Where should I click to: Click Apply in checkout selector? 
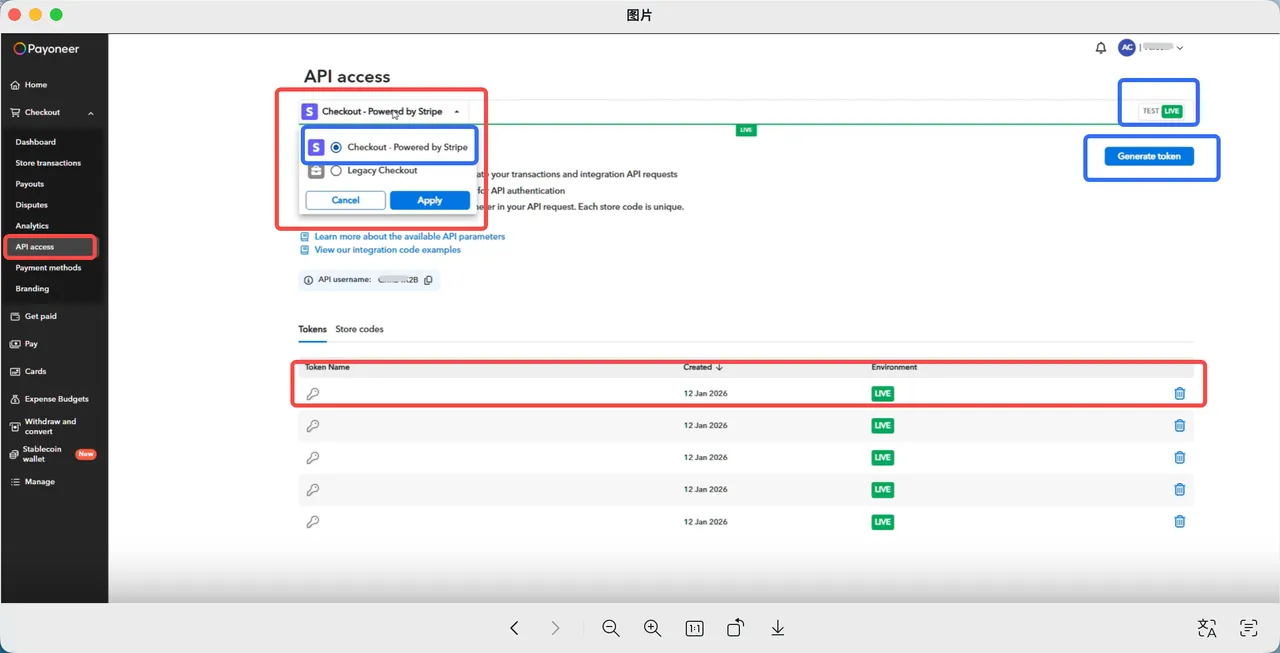pyautogui.click(x=430, y=200)
